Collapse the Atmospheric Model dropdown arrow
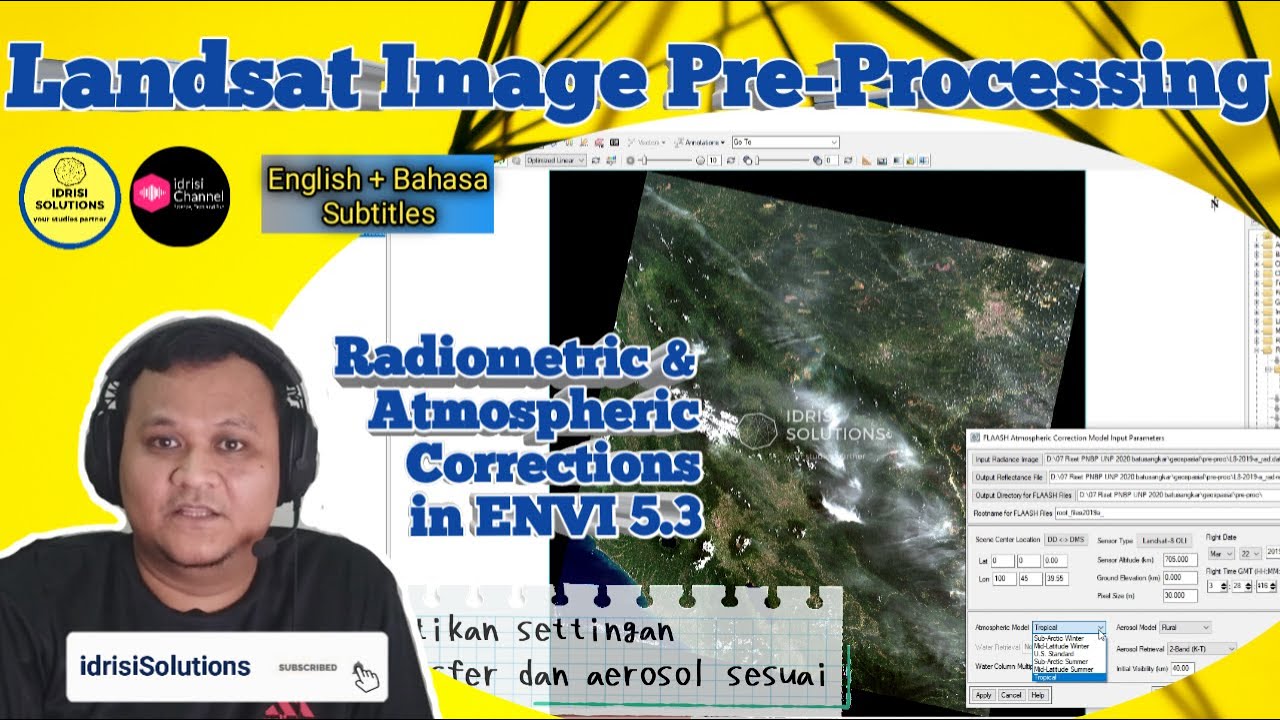The image size is (1280, 720). pos(1100,627)
